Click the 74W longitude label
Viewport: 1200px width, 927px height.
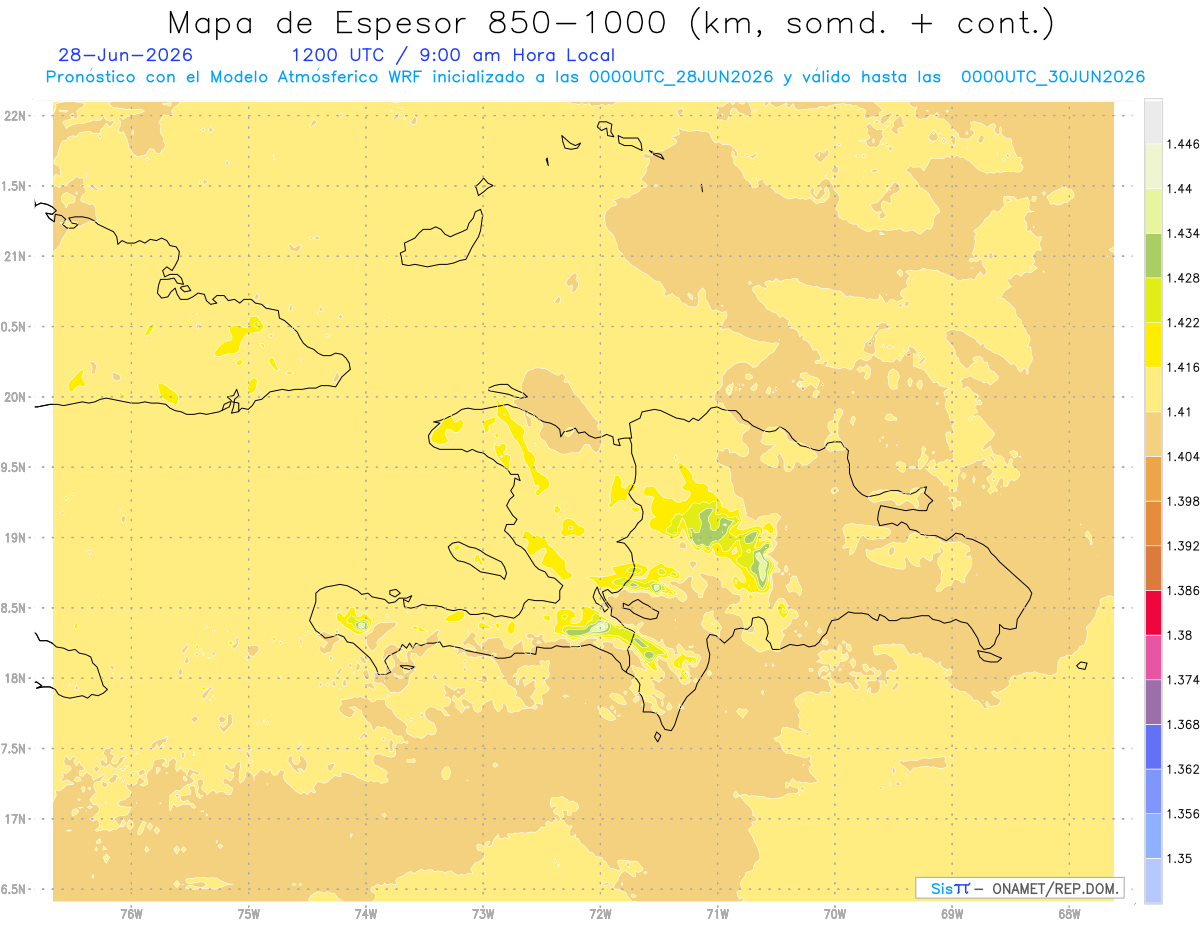tap(366, 915)
